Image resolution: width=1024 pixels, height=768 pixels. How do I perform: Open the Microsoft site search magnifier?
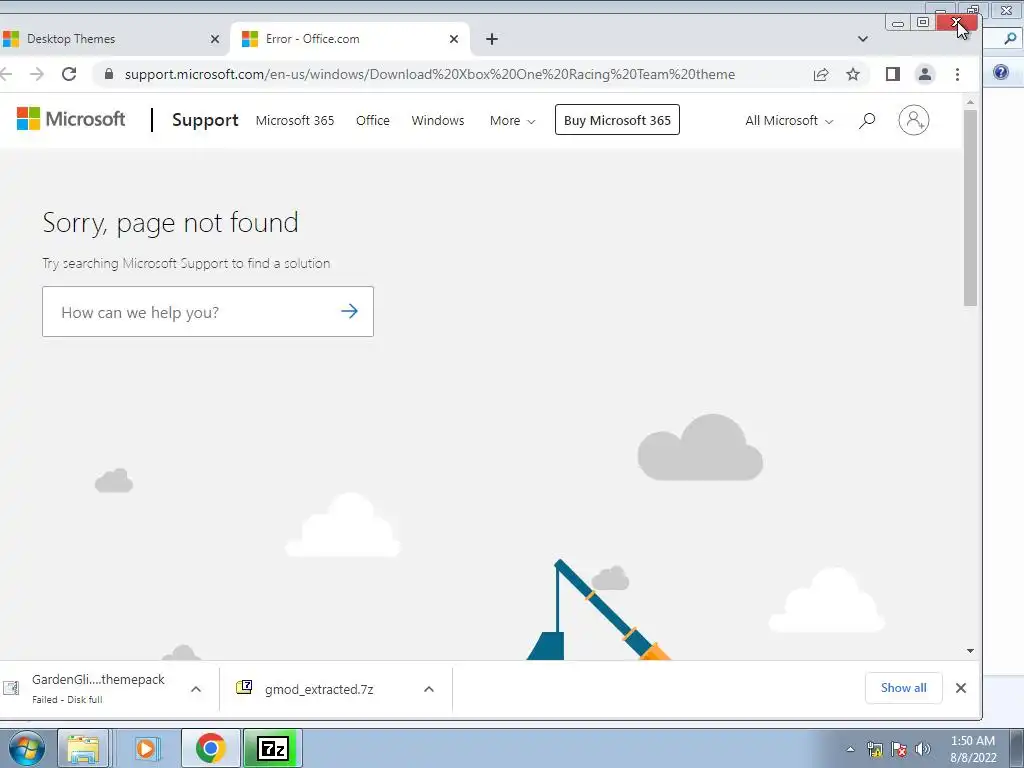[x=867, y=120]
